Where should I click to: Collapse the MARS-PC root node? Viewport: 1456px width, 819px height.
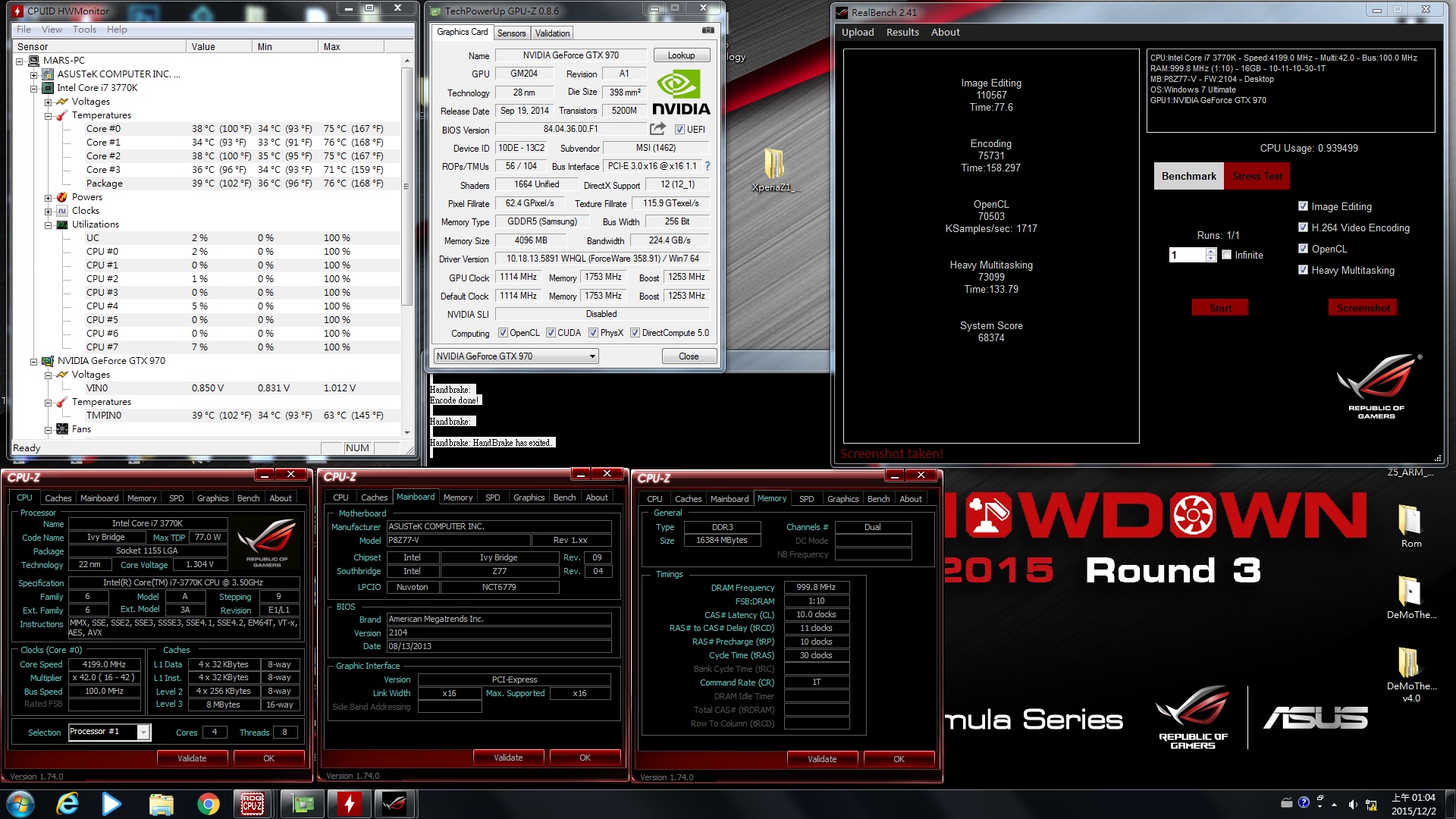tap(20, 61)
